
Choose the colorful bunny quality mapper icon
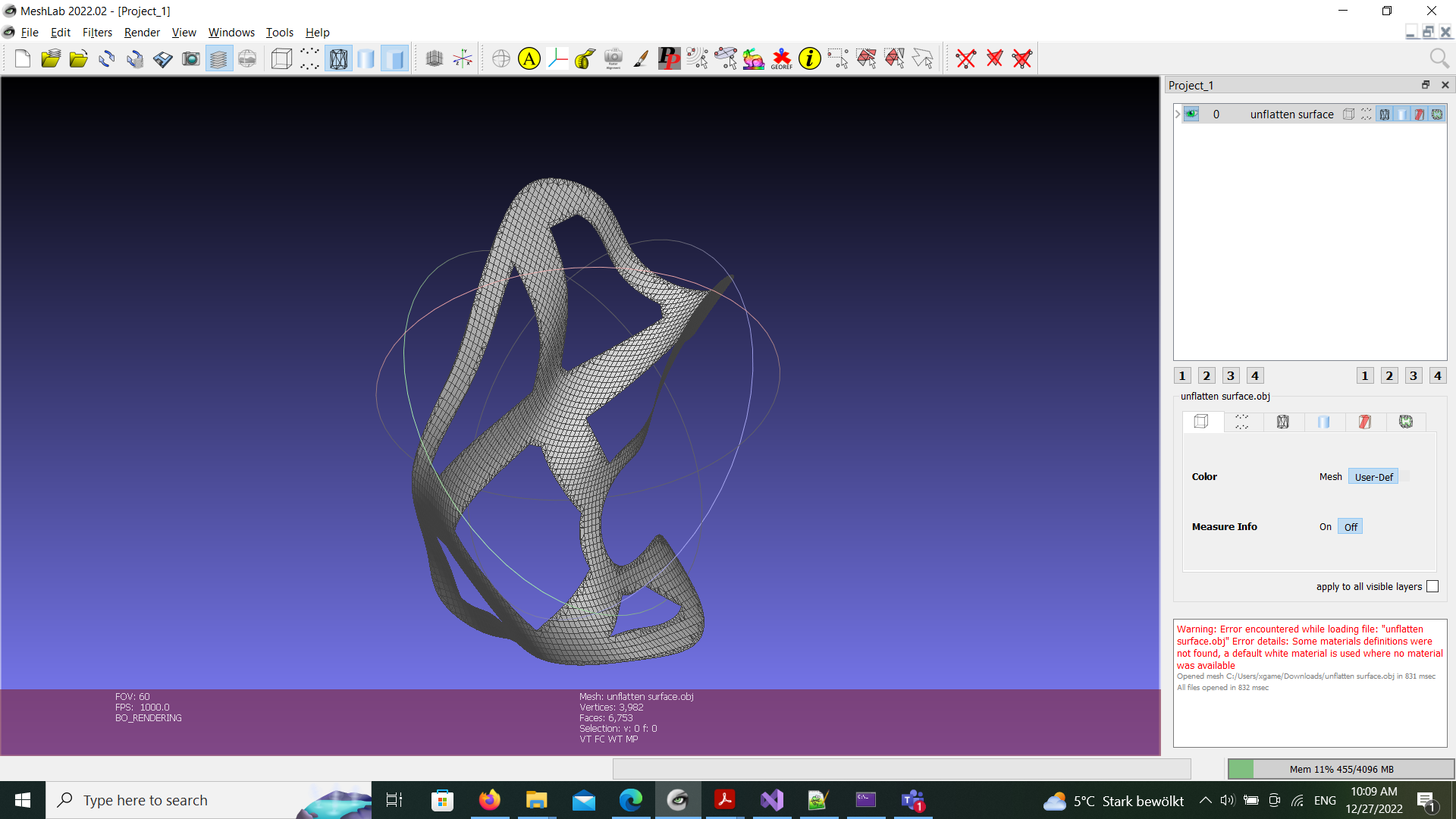[753, 58]
